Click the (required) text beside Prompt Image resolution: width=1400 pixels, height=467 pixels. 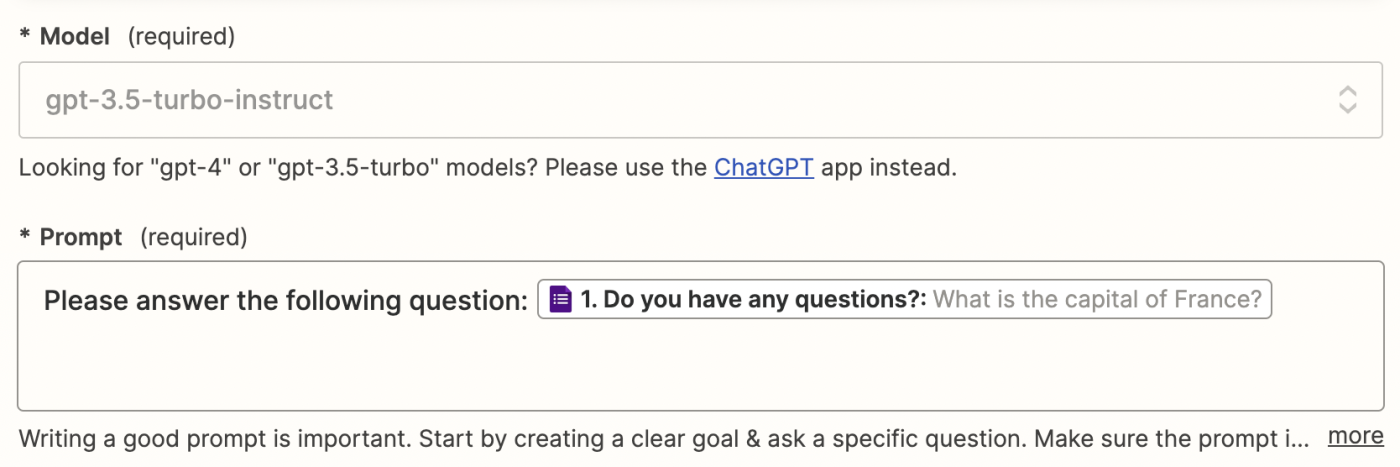click(x=193, y=237)
